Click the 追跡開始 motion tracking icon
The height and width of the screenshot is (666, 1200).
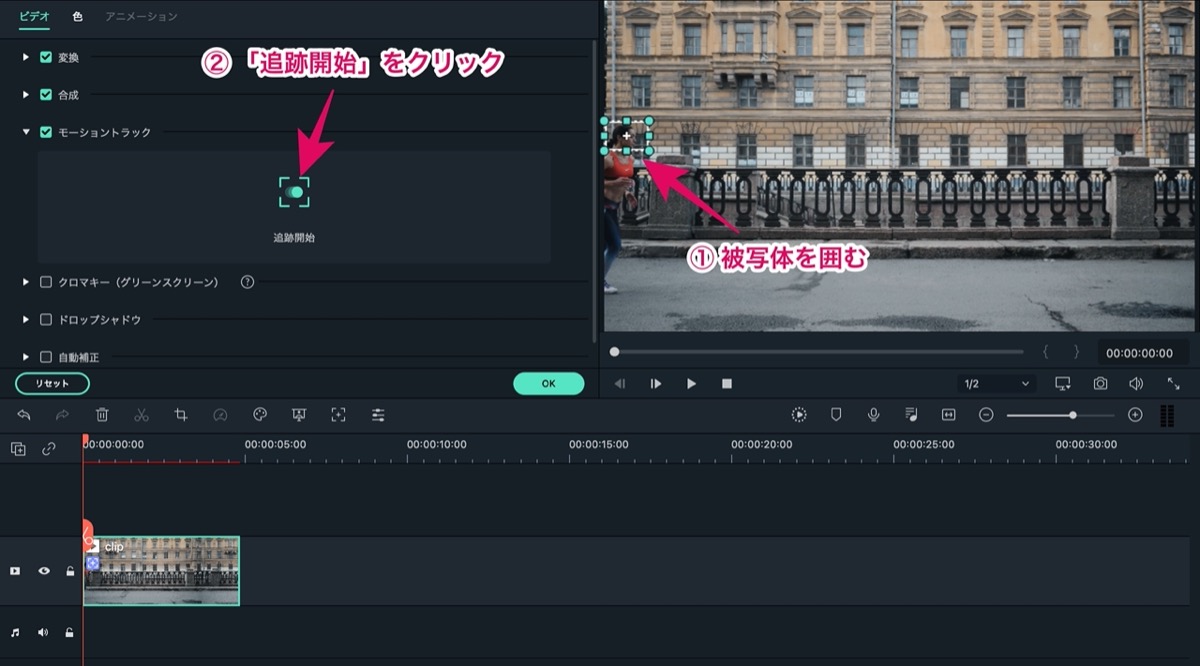[294, 192]
